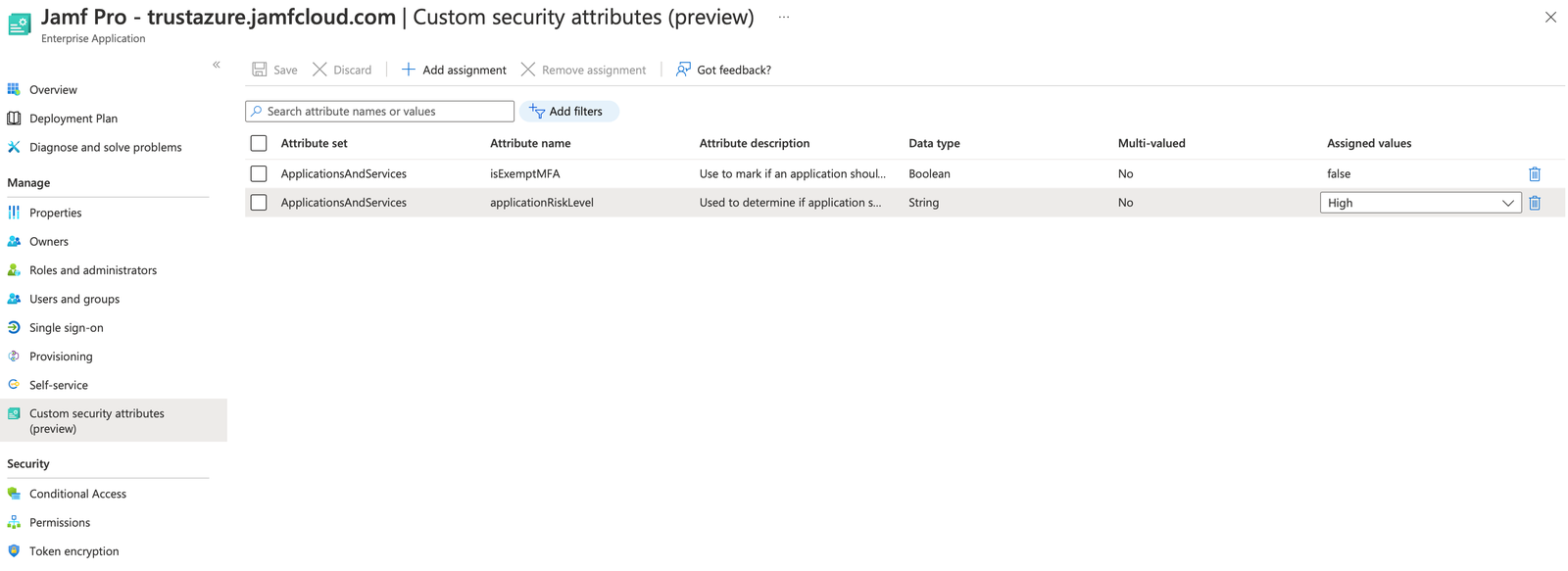Click the isExemptMFA attribute name cell
Screen dimensions: 1568x571
coord(525,173)
